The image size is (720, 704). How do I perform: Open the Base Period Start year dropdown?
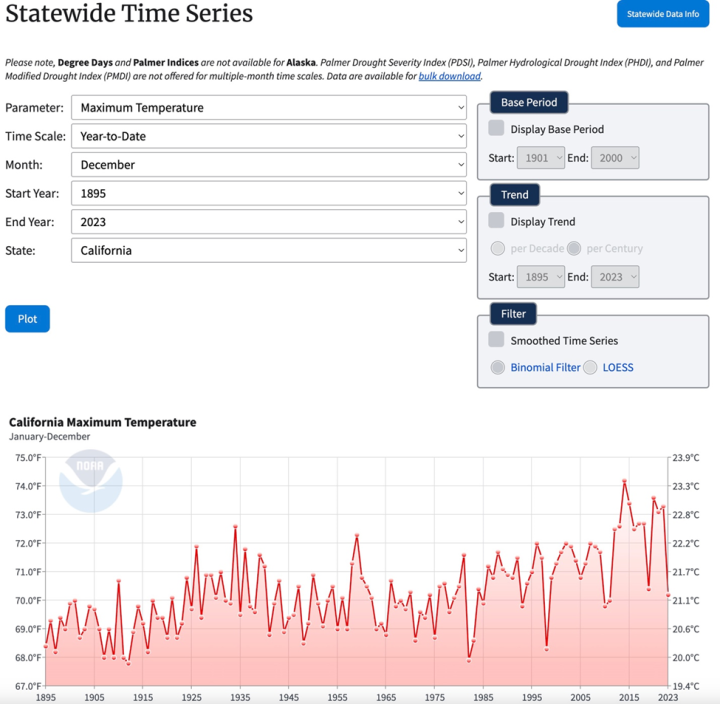point(541,158)
